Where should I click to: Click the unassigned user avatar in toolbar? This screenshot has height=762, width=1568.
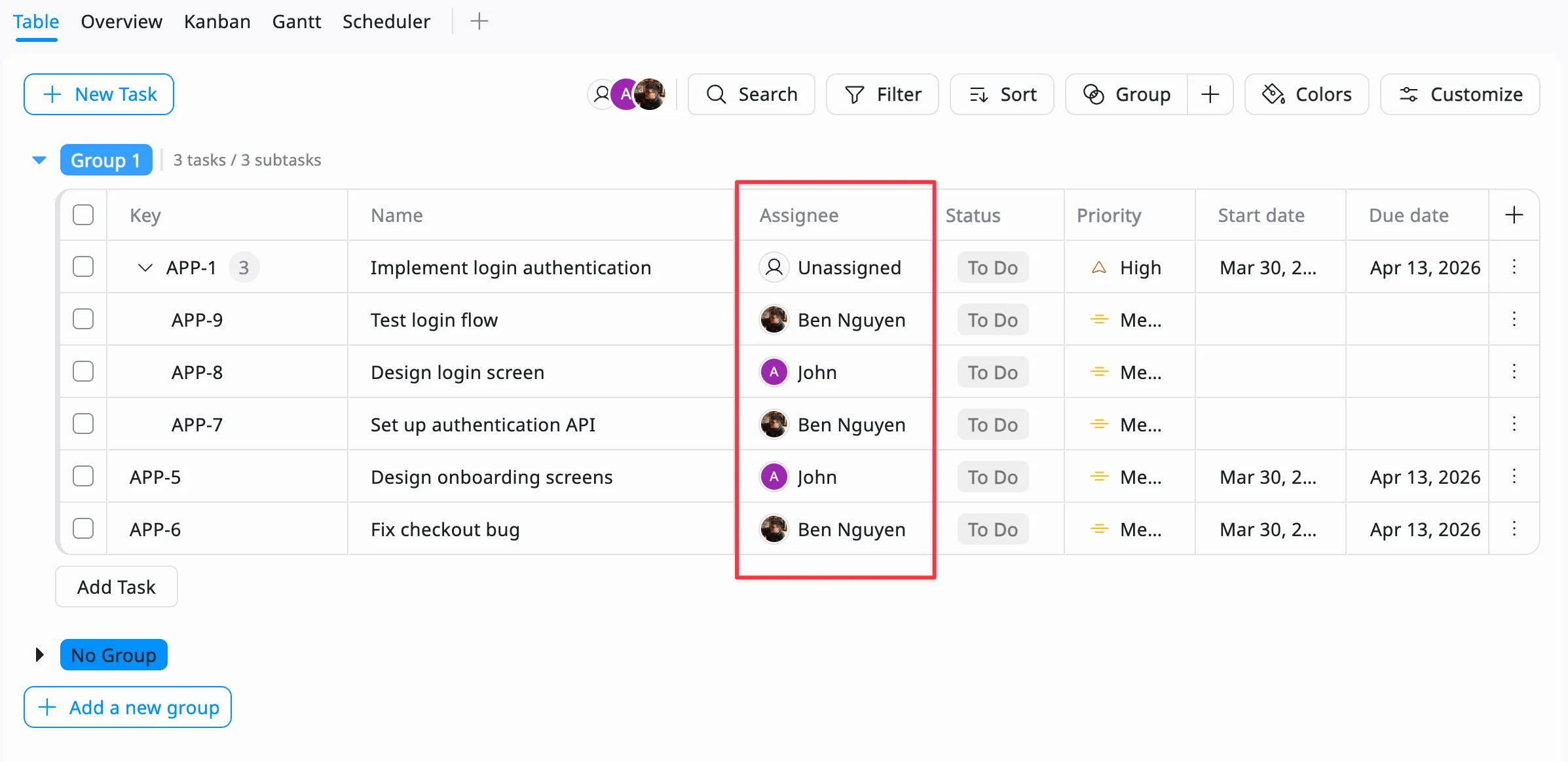[x=601, y=95]
